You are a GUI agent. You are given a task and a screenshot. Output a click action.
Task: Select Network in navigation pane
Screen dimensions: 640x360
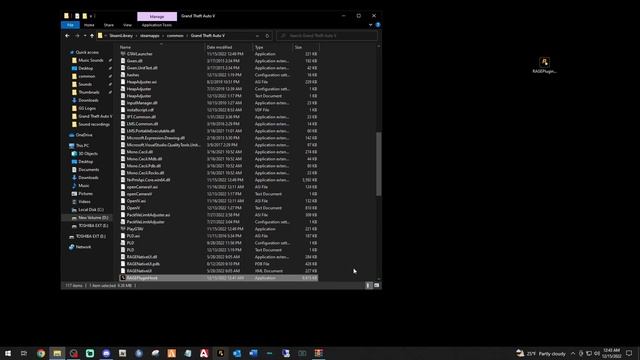[x=83, y=247]
